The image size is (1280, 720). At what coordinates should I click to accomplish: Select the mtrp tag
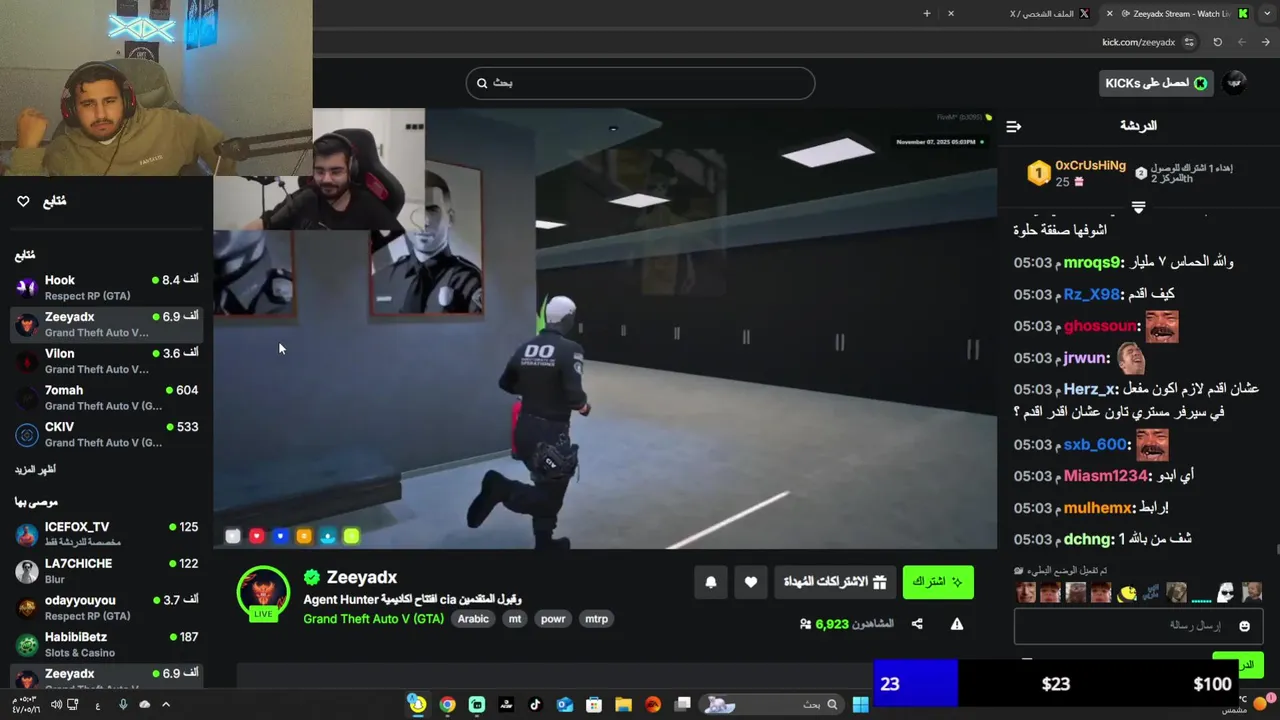[x=596, y=619]
